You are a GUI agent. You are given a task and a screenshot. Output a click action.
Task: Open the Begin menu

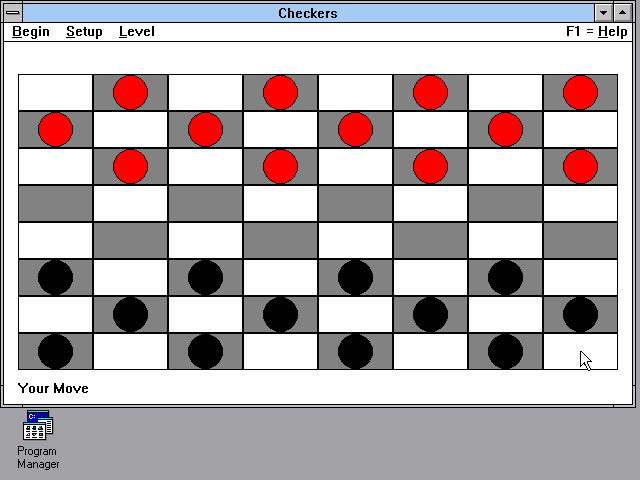30,31
